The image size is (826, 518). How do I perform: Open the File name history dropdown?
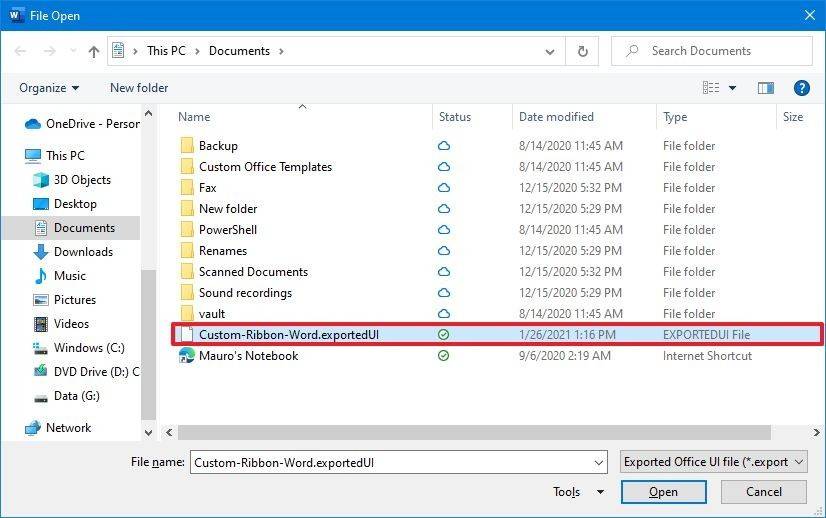pyautogui.click(x=598, y=462)
